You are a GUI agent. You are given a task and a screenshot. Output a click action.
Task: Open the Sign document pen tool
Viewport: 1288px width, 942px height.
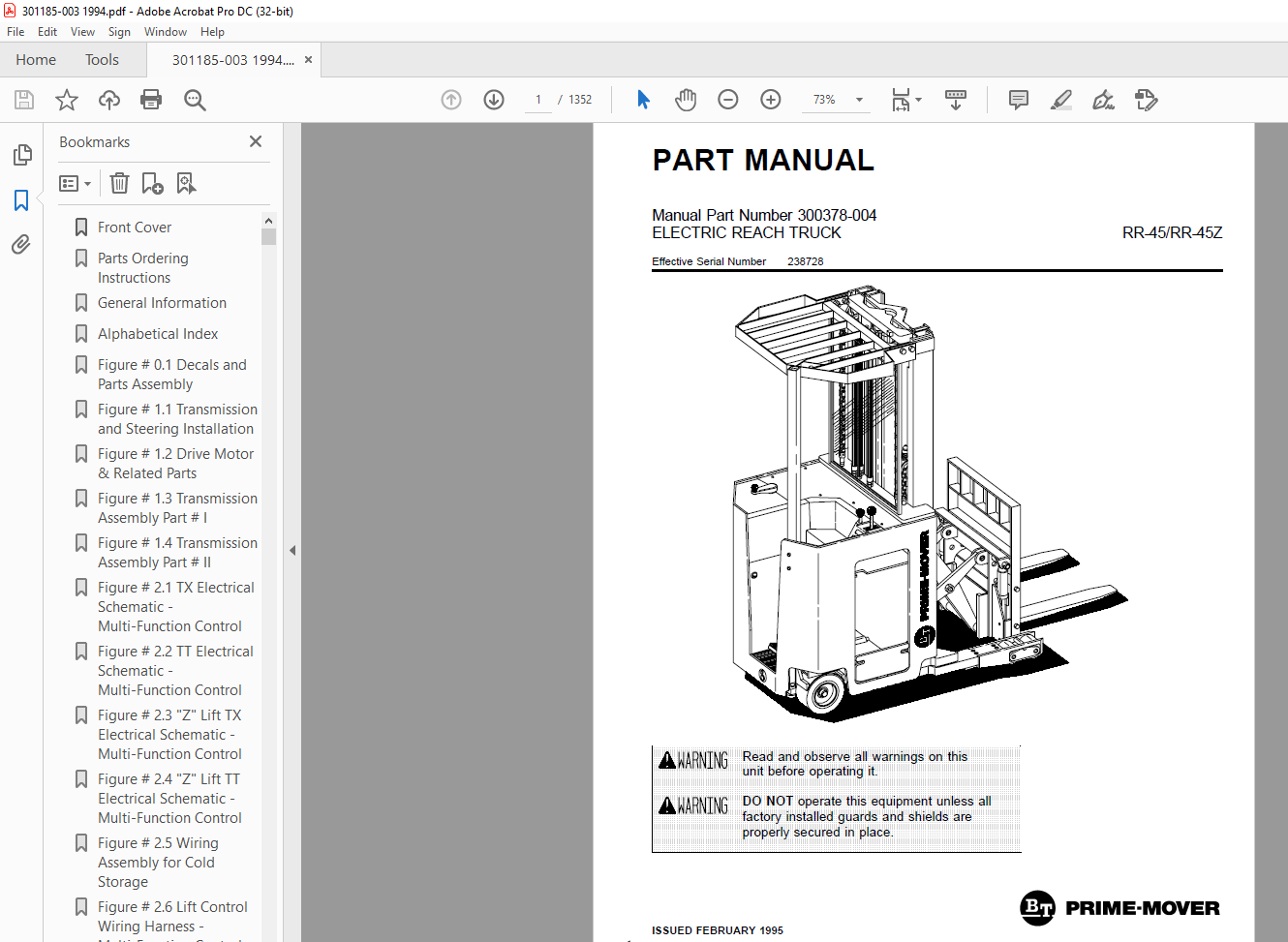(1104, 100)
